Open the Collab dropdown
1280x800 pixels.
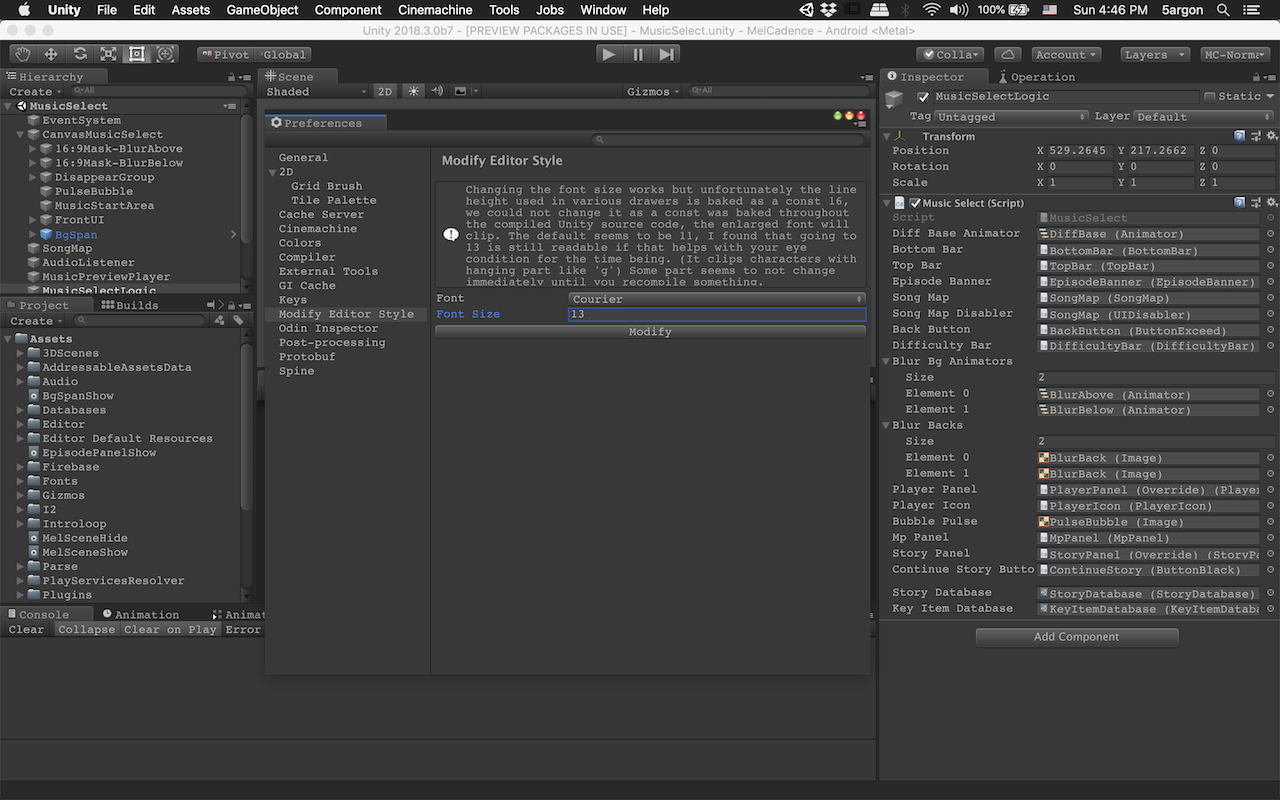951,54
